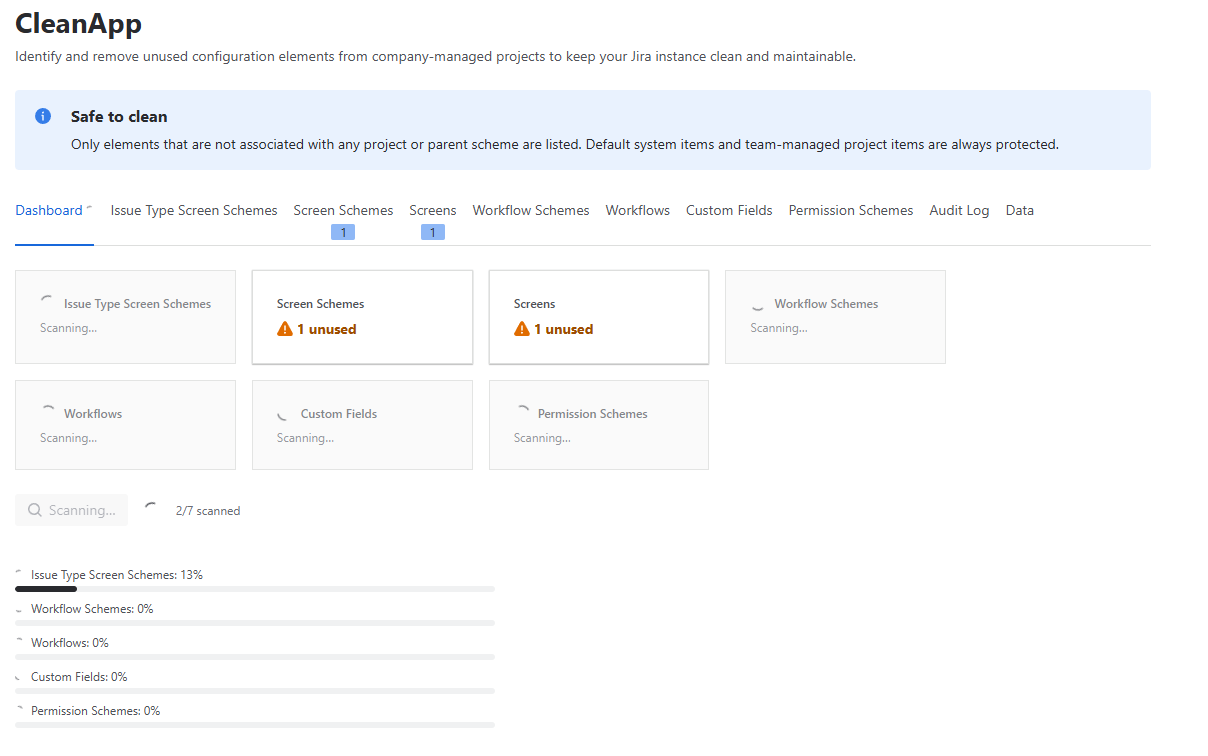
Task: Open the Dashboard tab dropdown caret
Action: [86, 208]
